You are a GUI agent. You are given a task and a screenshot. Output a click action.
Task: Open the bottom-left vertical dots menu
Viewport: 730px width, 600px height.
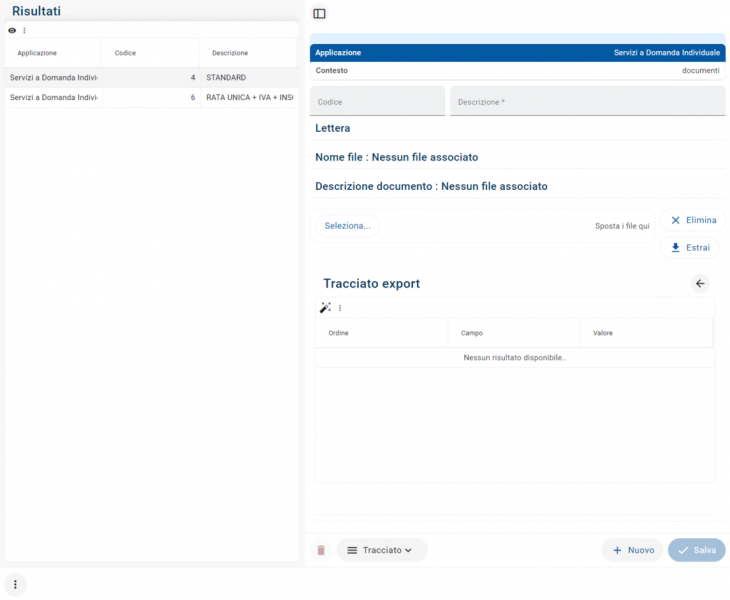[x=15, y=584]
